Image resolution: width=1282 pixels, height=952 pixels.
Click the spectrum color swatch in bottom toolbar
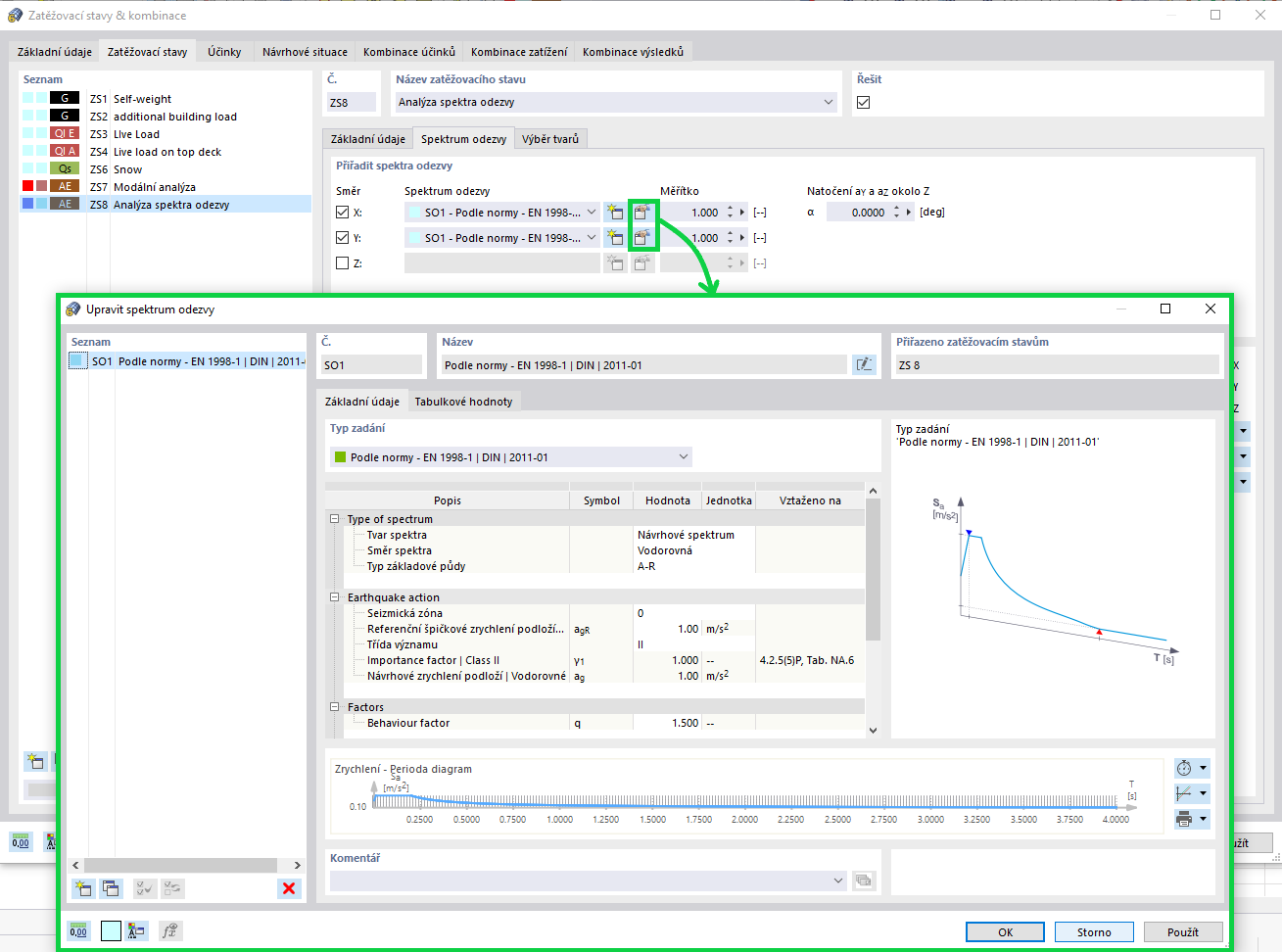111,930
